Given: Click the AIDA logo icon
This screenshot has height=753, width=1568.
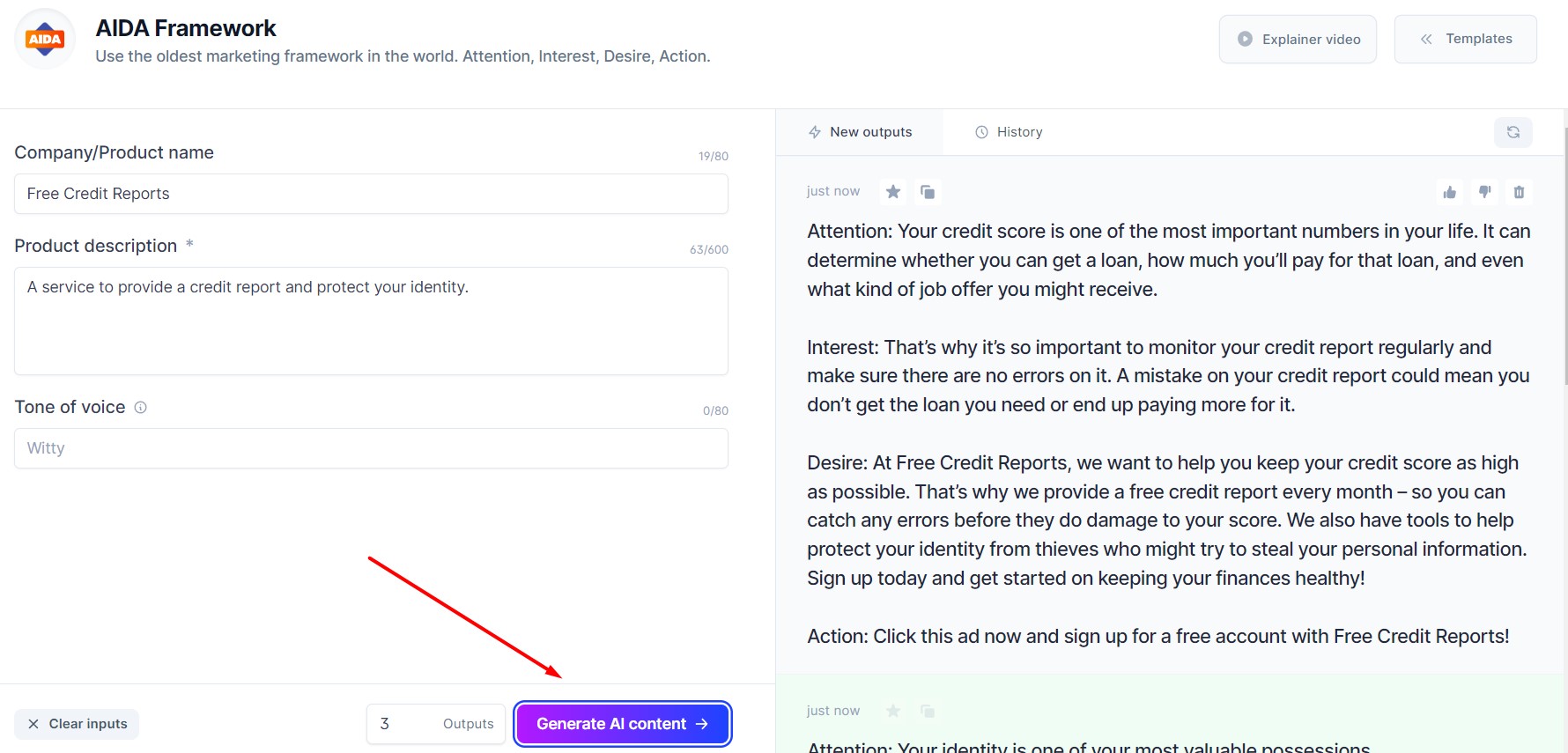Looking at the screenshot, I should point(45,39).
